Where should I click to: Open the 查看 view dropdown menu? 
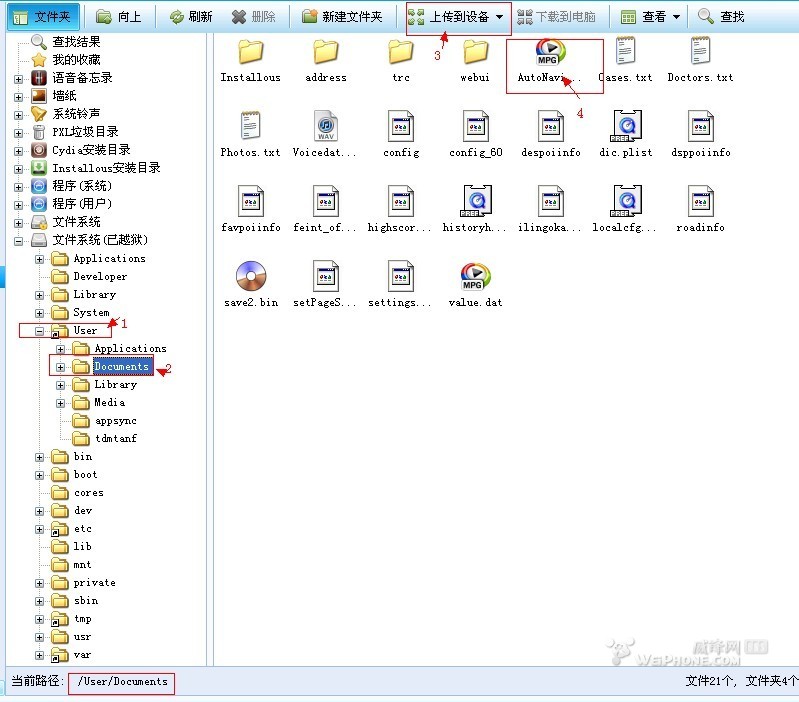tap(650, 17)
